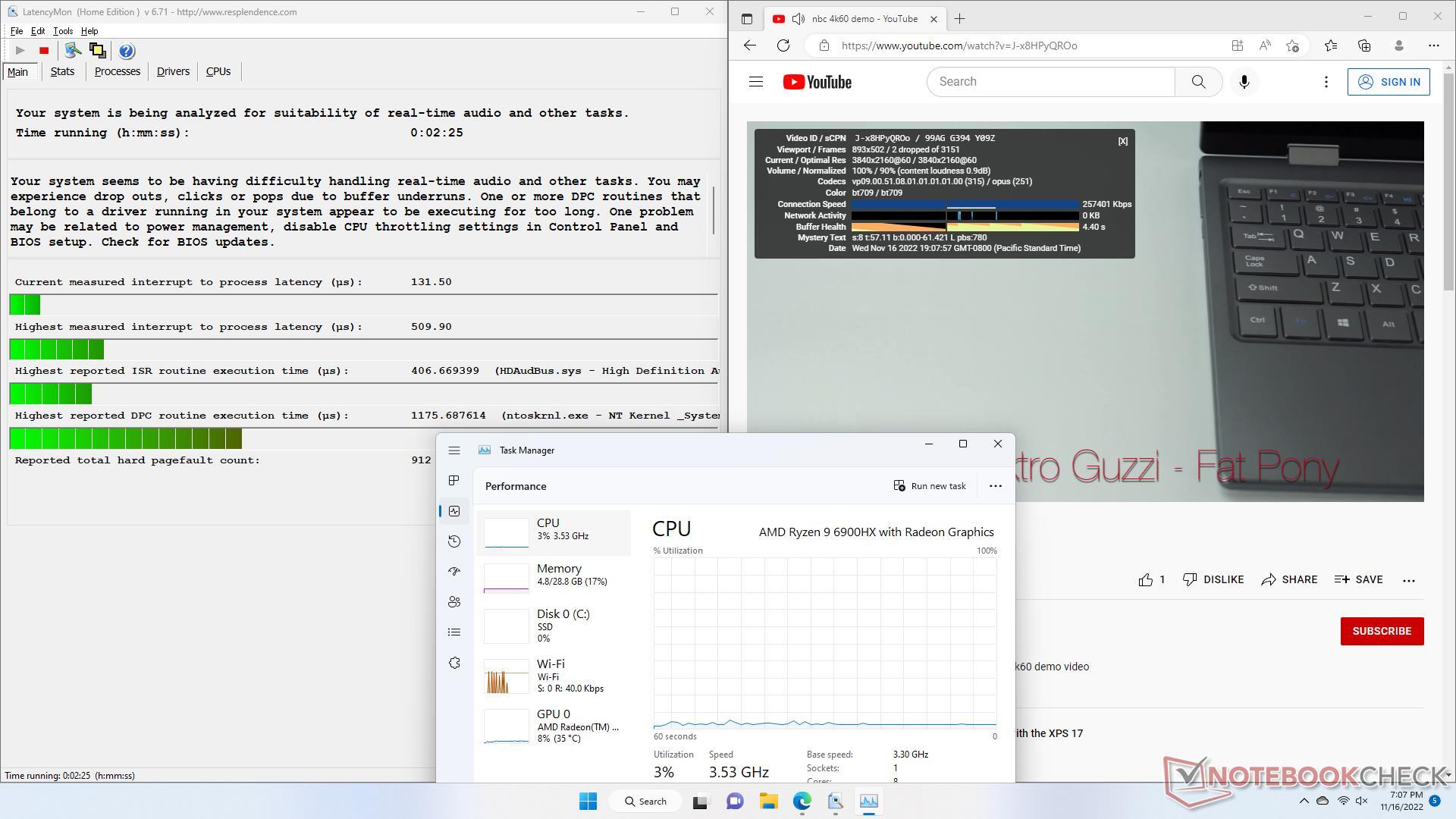Open Edge tab actions menu icon

(747, 19)
